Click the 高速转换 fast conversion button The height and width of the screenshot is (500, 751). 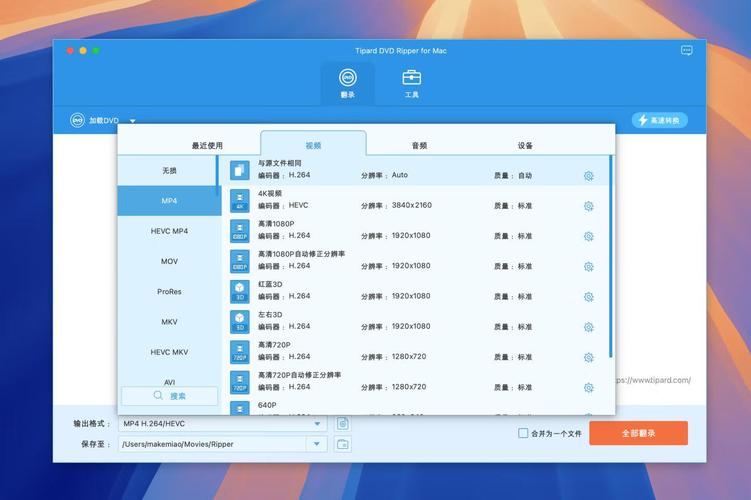(x=660, y=120)
